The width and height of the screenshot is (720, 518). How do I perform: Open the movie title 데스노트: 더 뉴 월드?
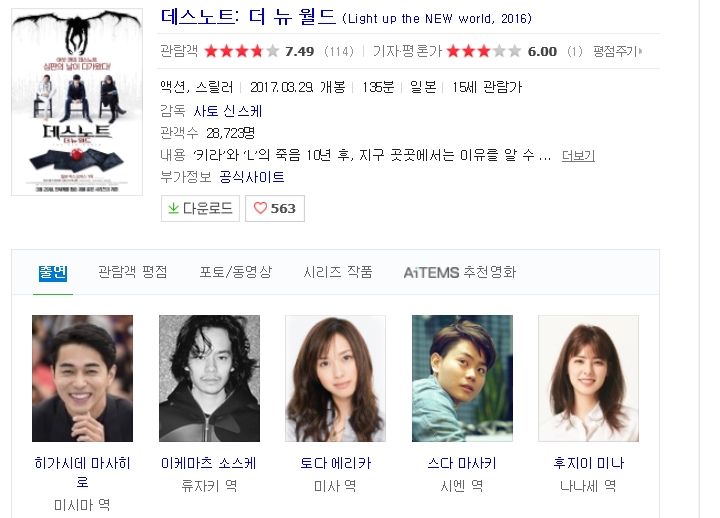point(248,17)
